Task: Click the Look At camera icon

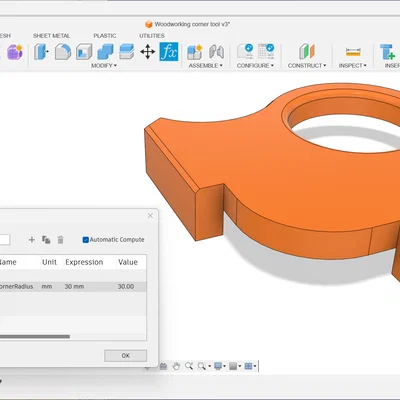Action: click(163, 366)
